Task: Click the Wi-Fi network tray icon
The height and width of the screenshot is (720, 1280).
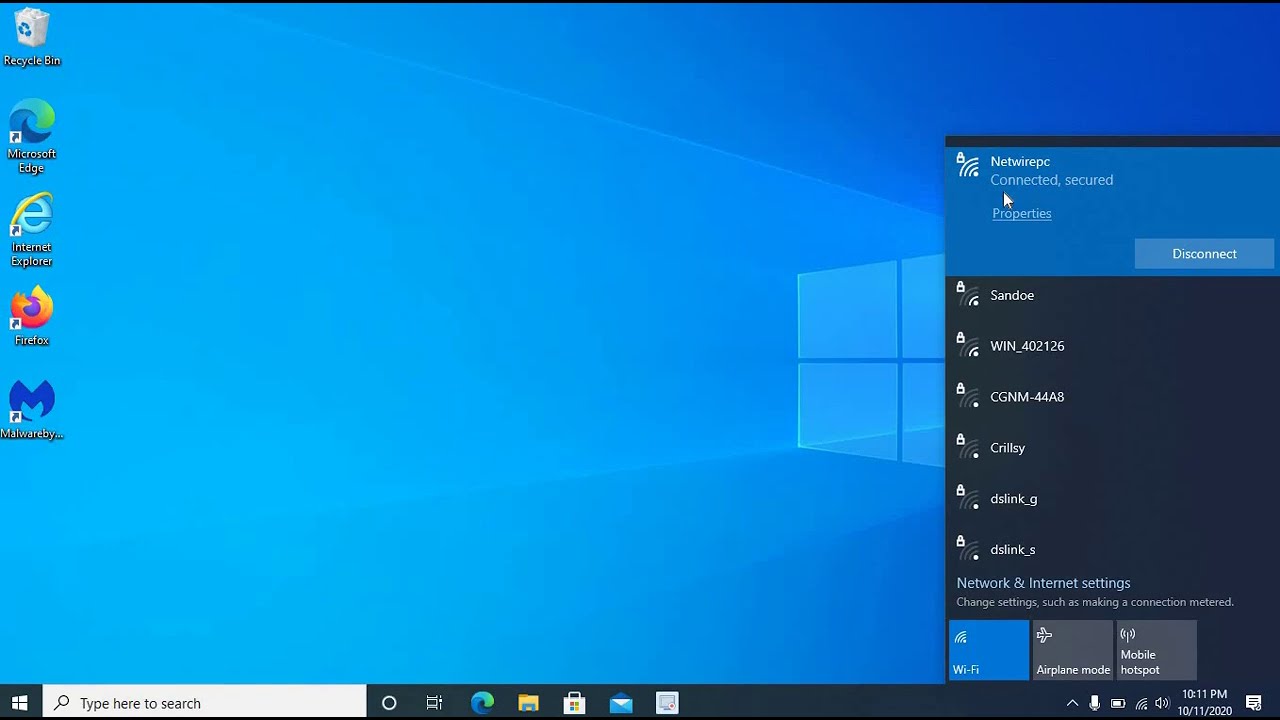Action: click(1141, 703)
